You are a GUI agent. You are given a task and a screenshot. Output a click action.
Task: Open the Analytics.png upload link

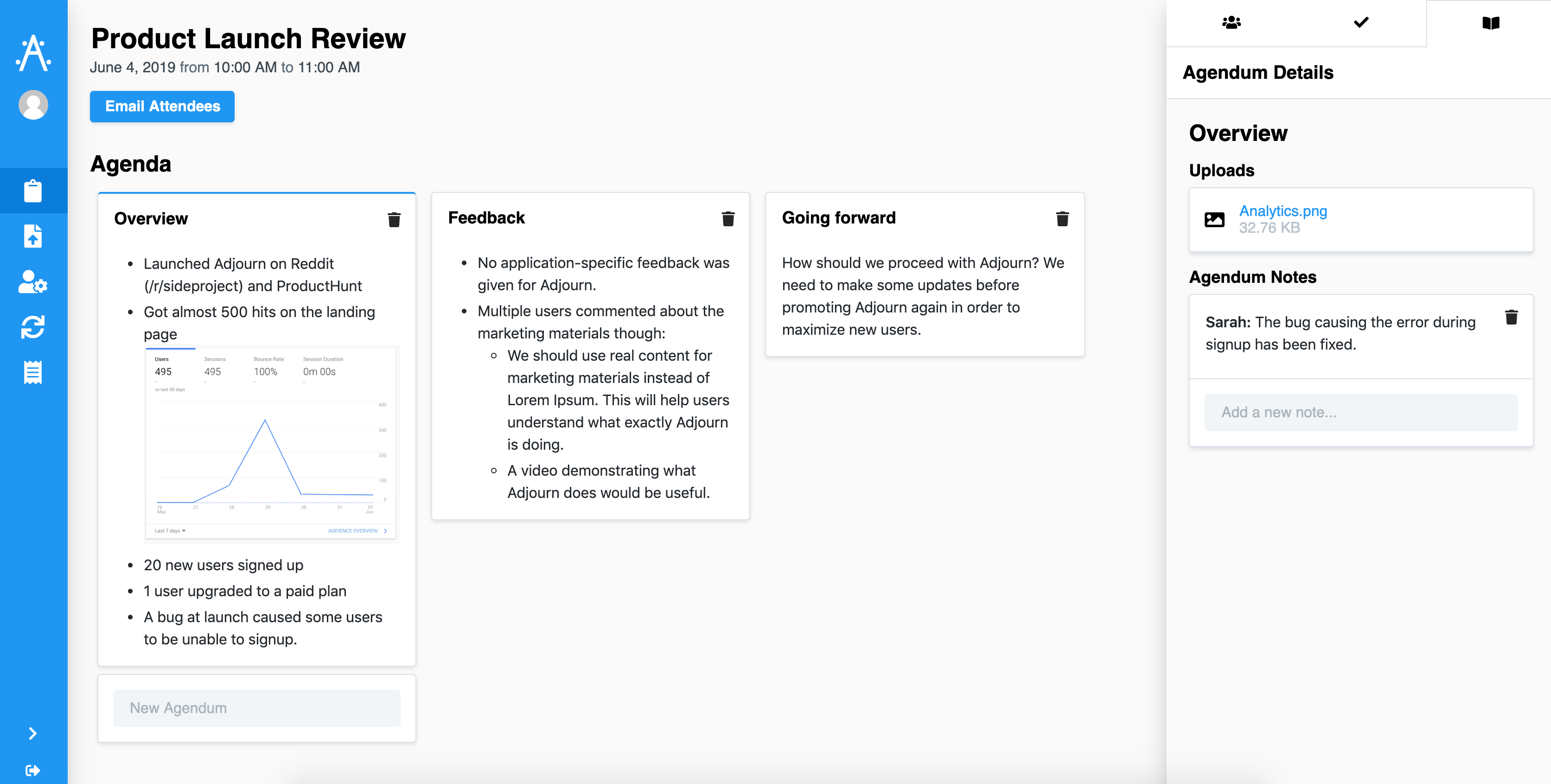pyautogui.click(x=1283, y=211)
